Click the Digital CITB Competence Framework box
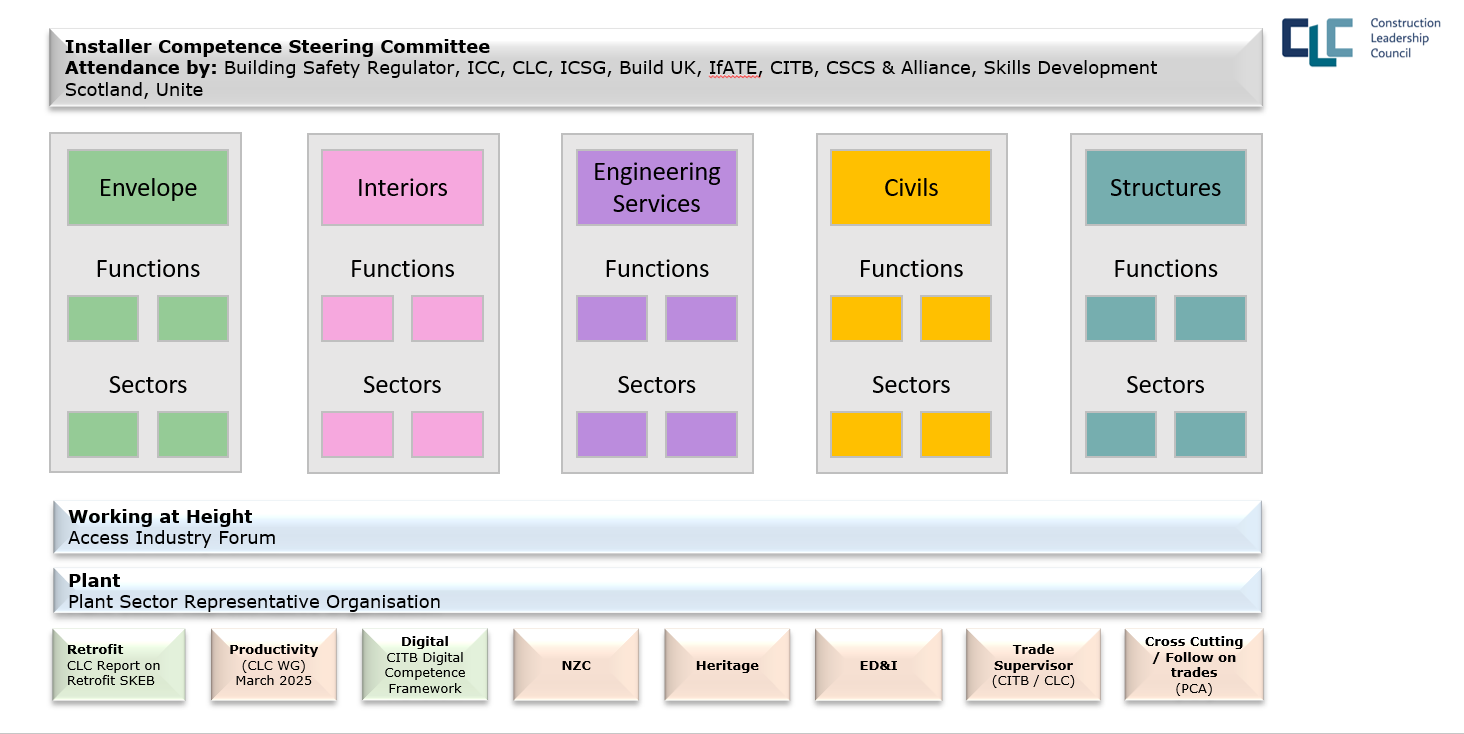 coord(425,665)
